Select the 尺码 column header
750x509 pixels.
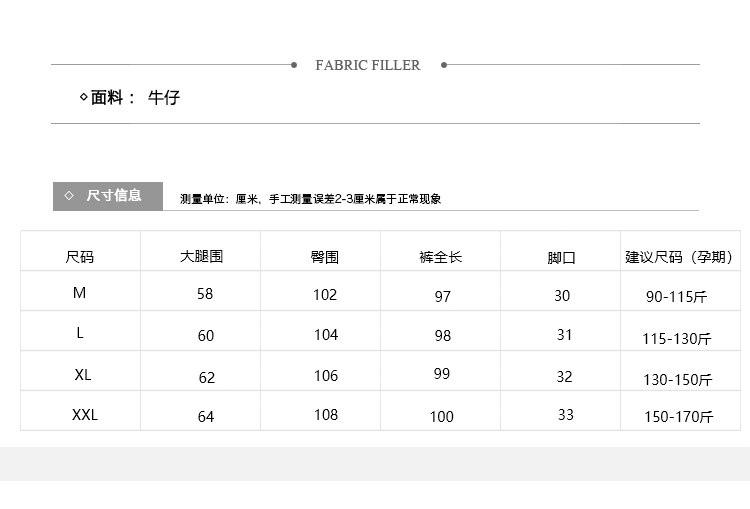click(80, 257)
